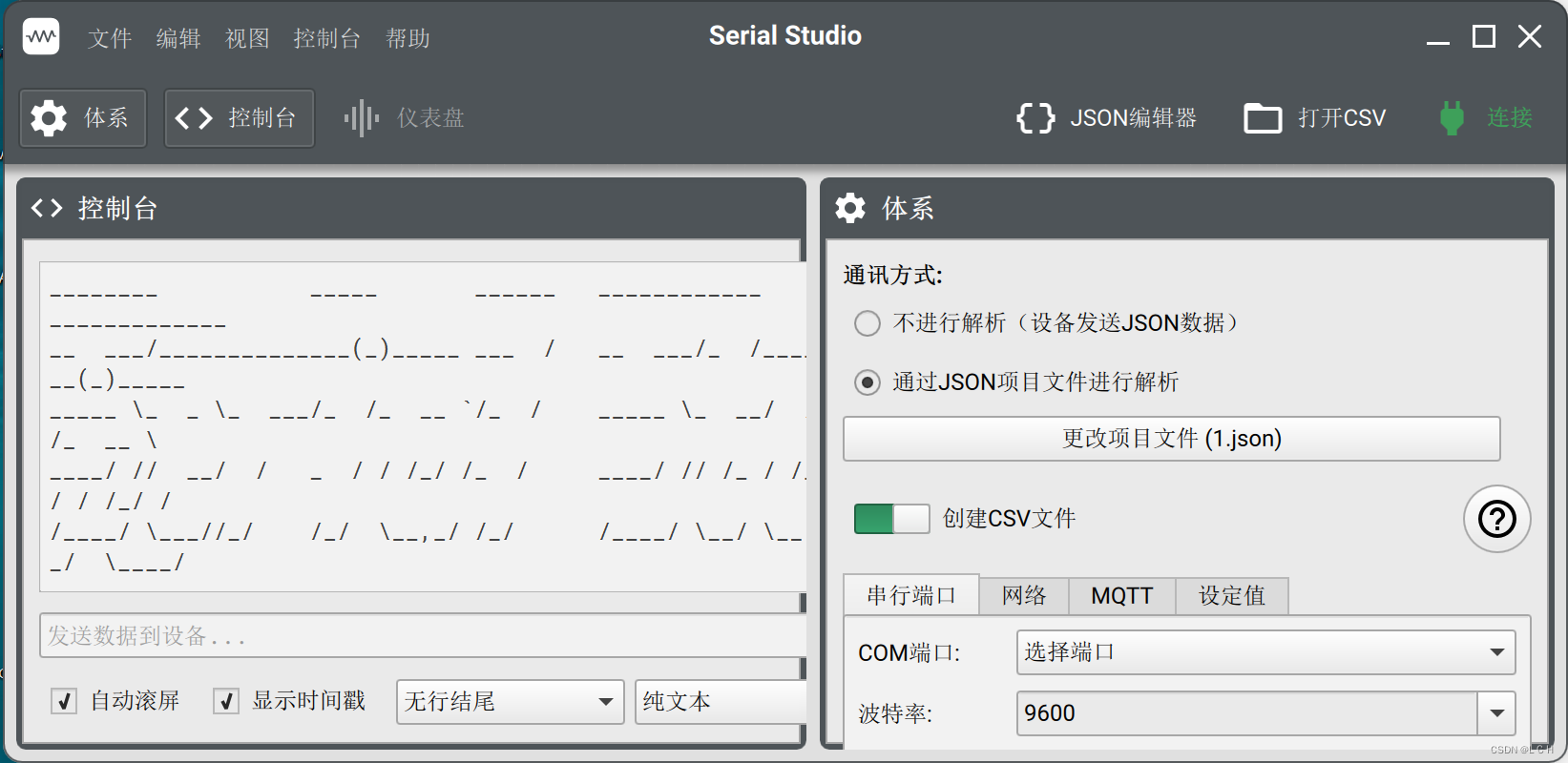
Task: Toggle the 创建CSV文件 switch
Action: 891,519
